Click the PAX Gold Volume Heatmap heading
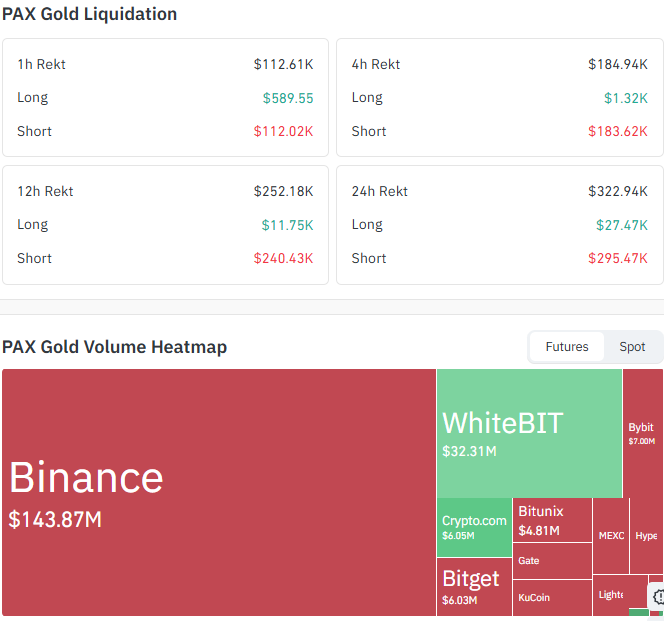 pos(114,347)
